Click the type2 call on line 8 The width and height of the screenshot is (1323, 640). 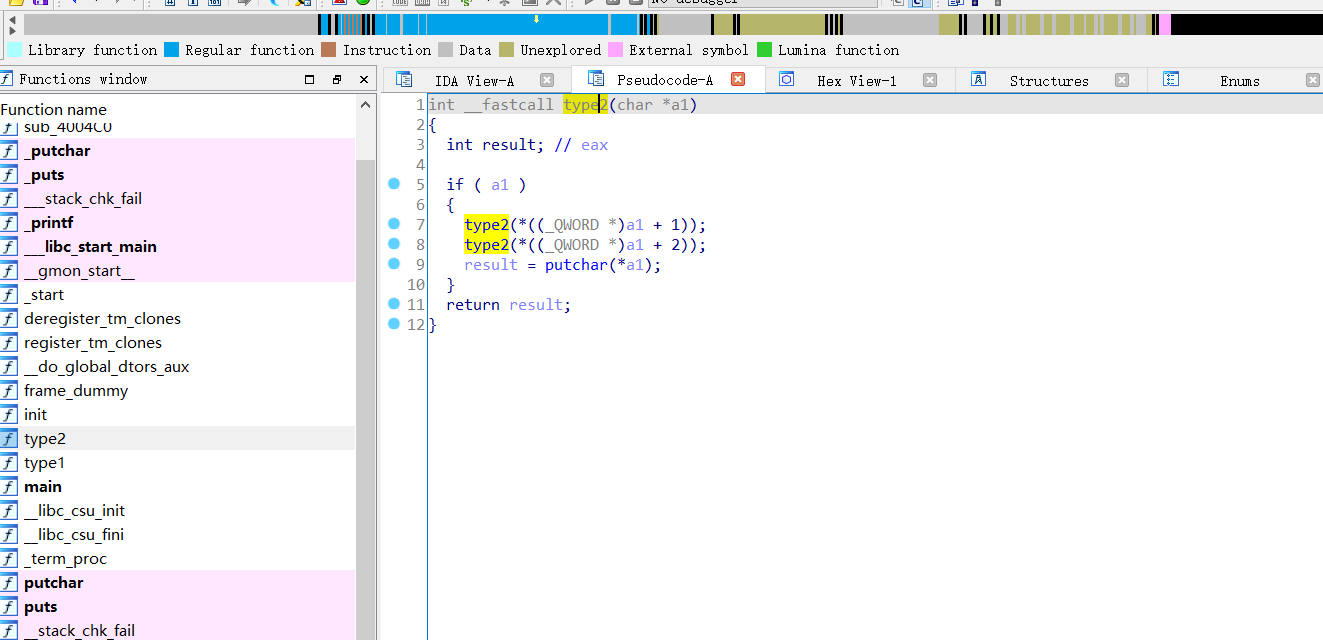(487, 245)
